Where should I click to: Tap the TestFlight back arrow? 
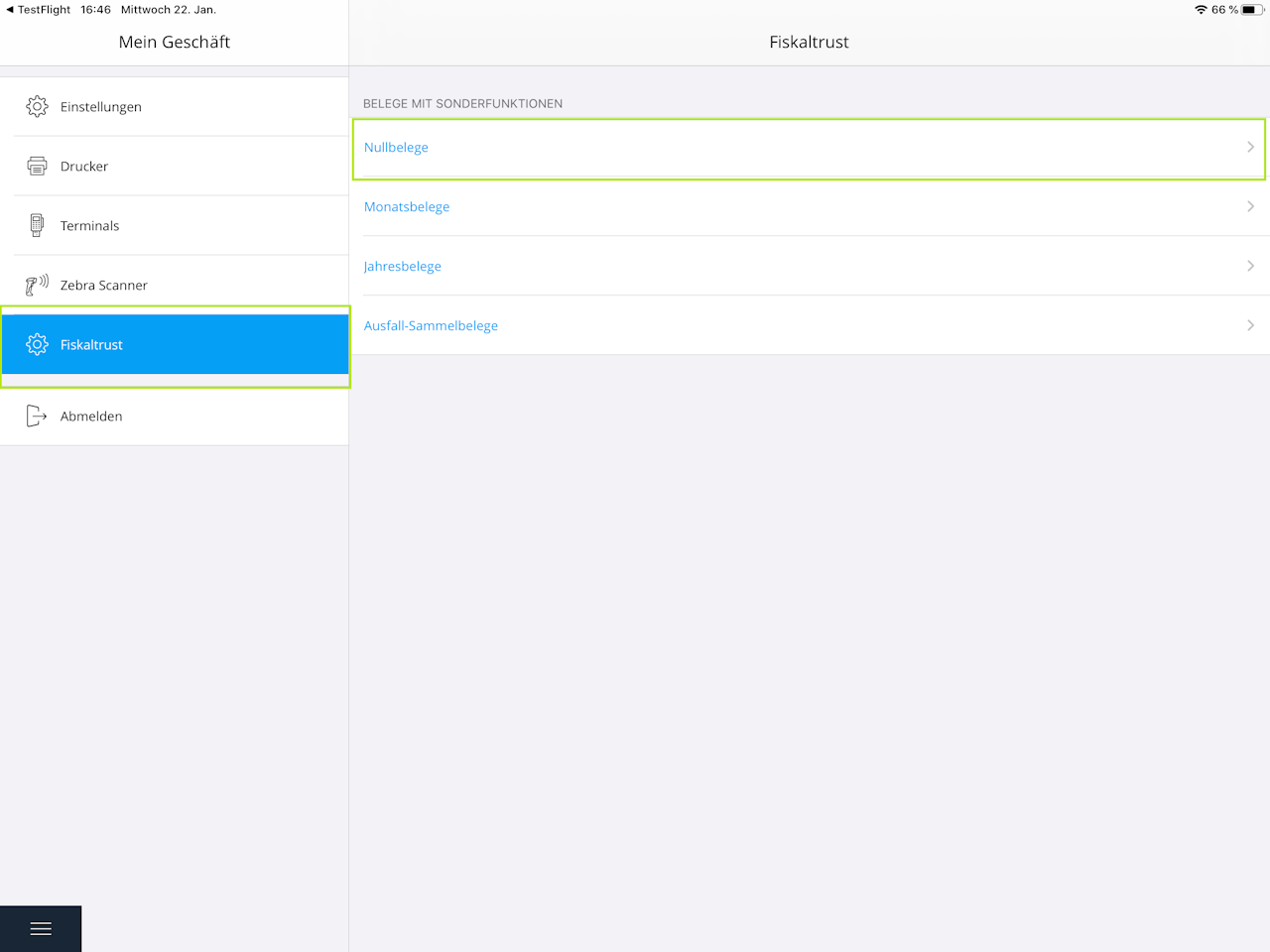click(10, 10)
